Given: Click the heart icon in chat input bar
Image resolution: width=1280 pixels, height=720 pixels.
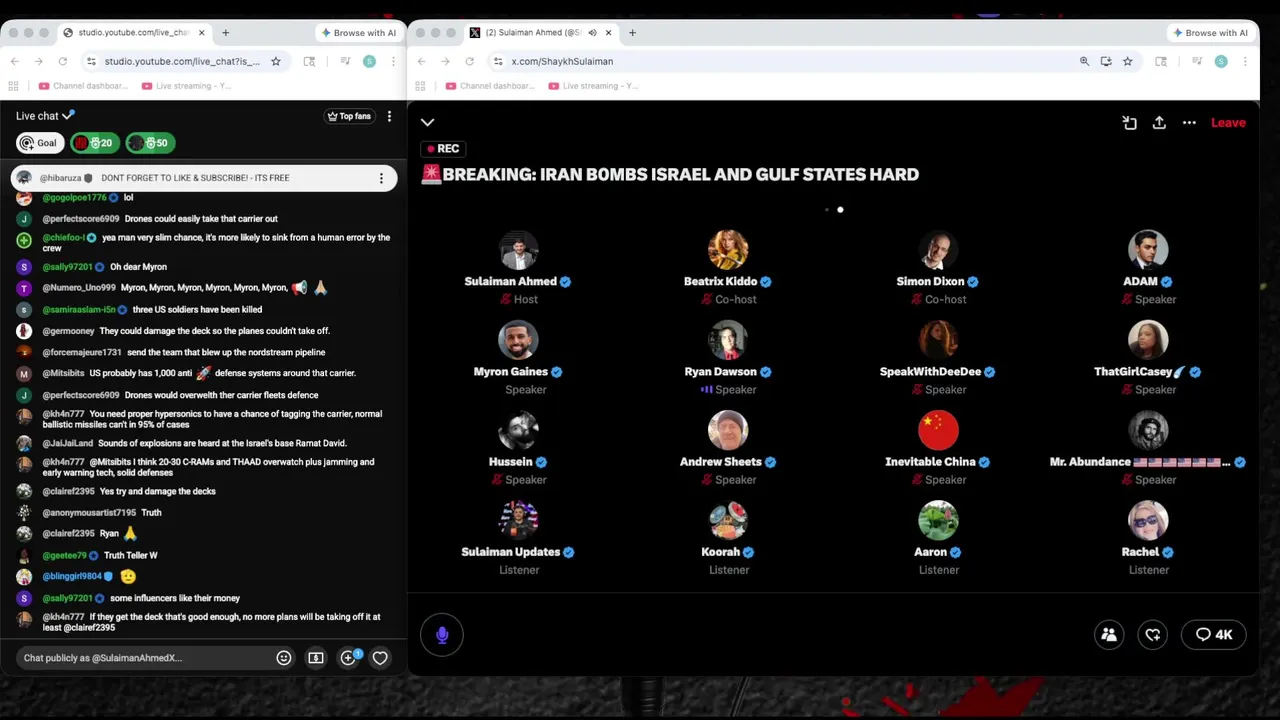Looking at the screenshot, I should 380,658.
